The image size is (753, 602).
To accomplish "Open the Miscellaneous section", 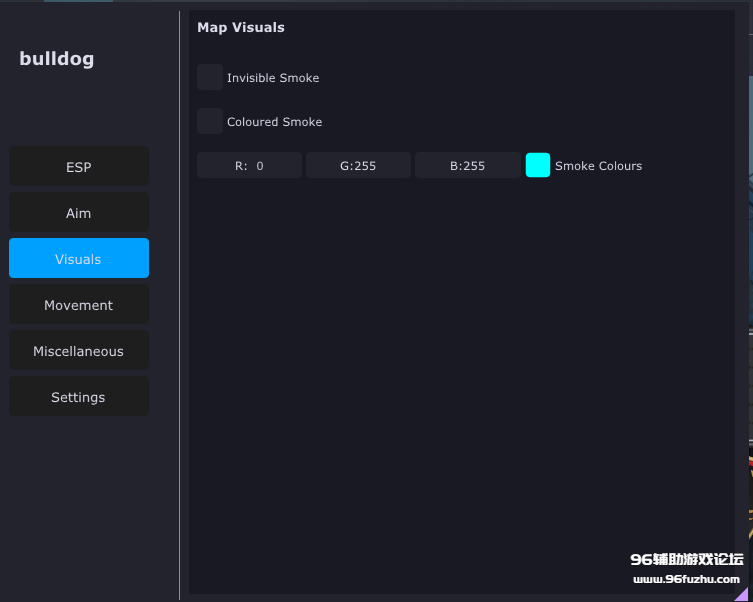I will (x=79, y=351).
